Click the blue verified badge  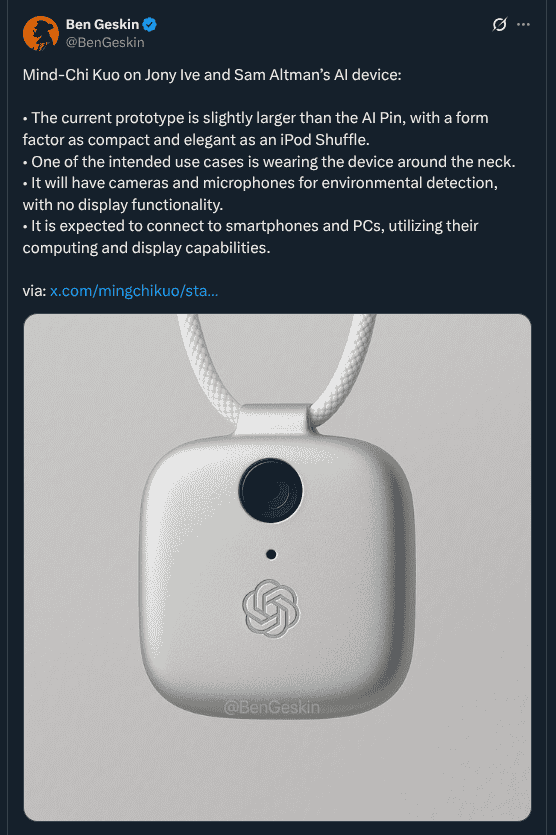point(150,24)
